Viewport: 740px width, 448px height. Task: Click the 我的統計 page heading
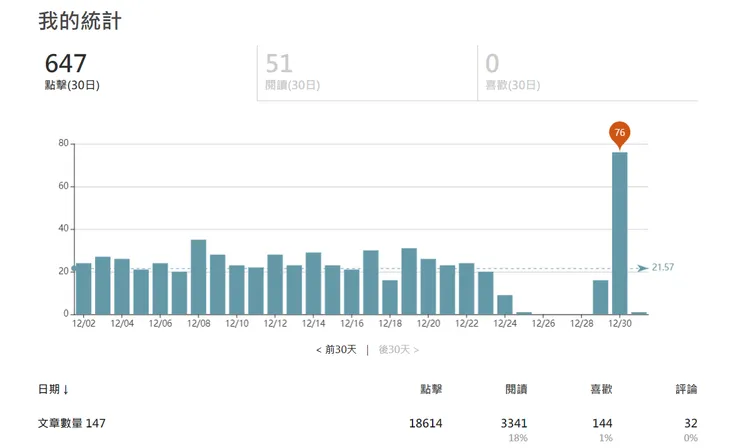(80, 21)
